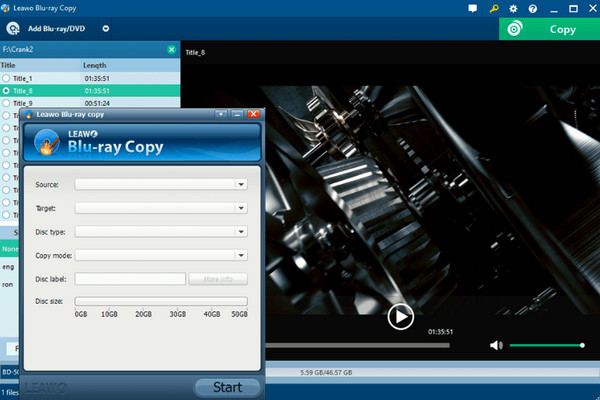Select the eng subtitle entry
Screen dimensions: 600x400
click(x=8, y=267)
